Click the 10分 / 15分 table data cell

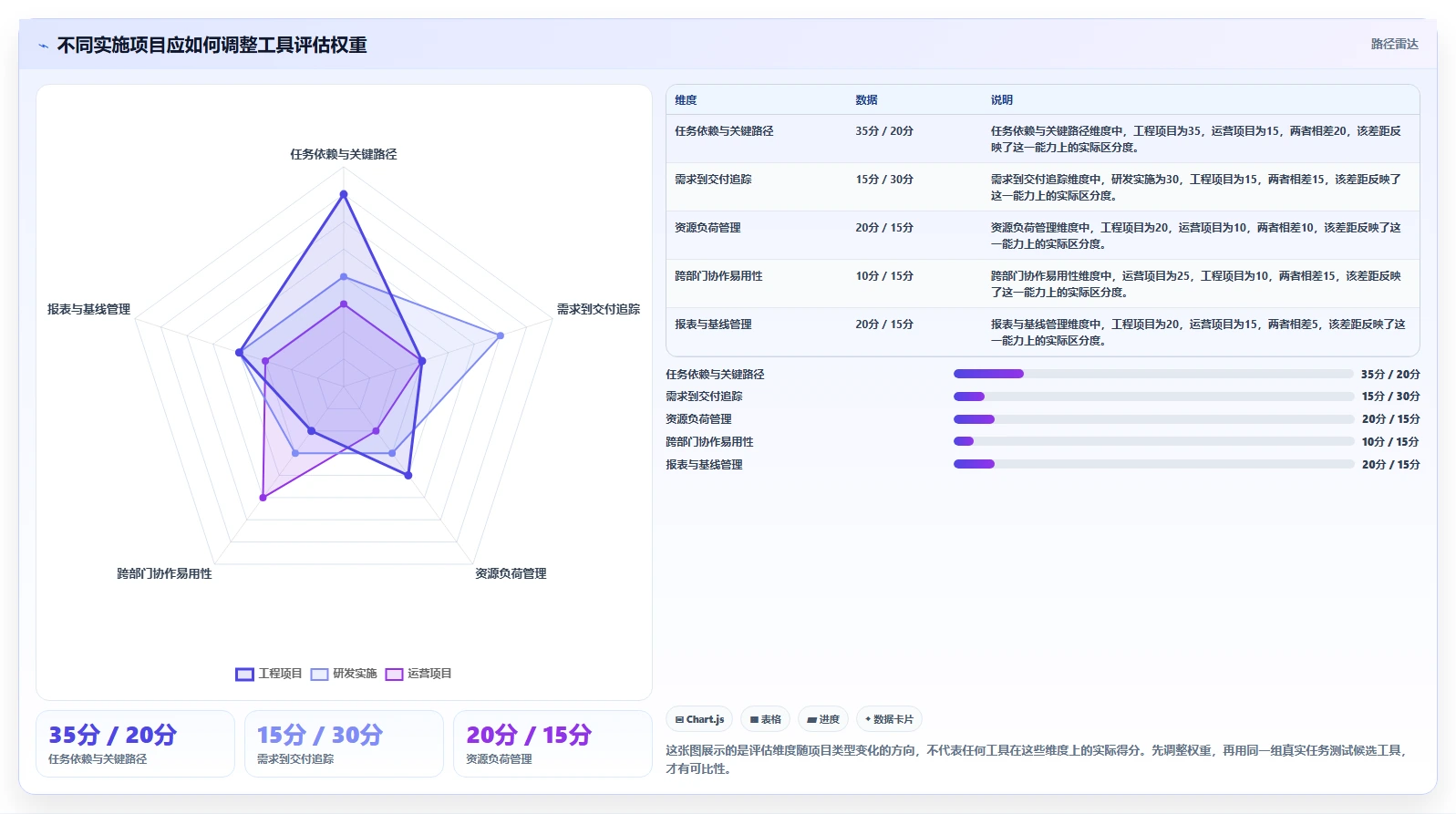point(884,276)
